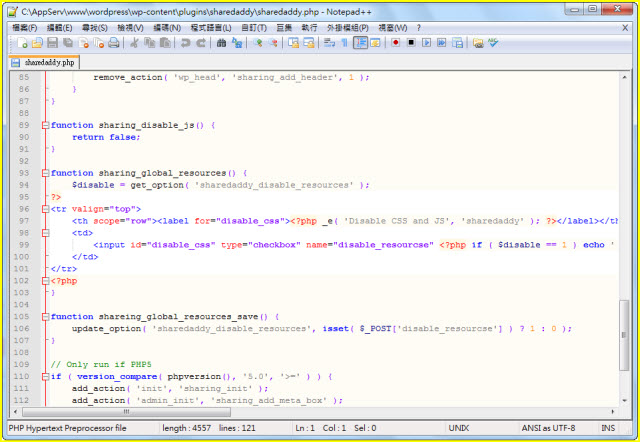Click the Zoom in magnifier icon
The image size is (640, 442).
[258, 43]
